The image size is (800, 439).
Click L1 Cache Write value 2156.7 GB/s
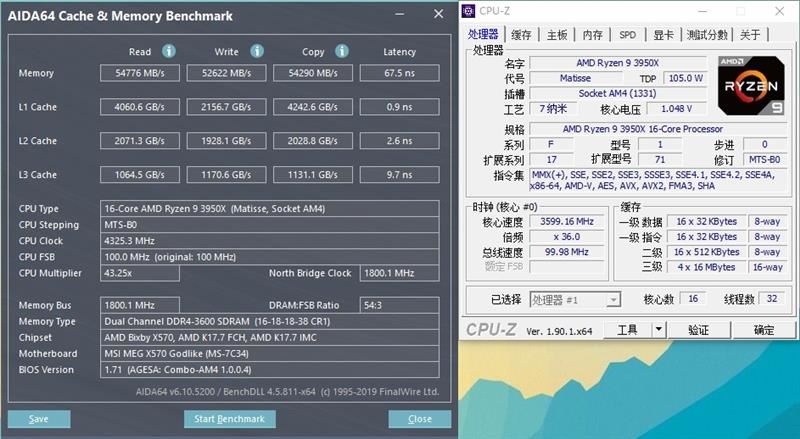pyautogui.click(x=227, y=107)
